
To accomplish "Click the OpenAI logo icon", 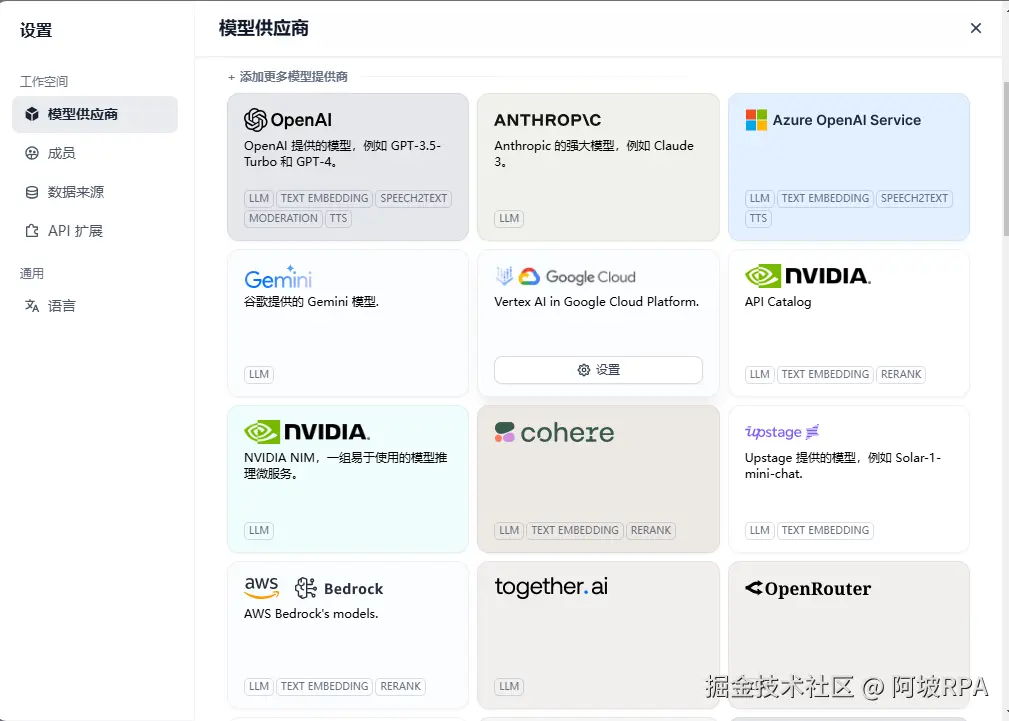I will tap(255, 120).
